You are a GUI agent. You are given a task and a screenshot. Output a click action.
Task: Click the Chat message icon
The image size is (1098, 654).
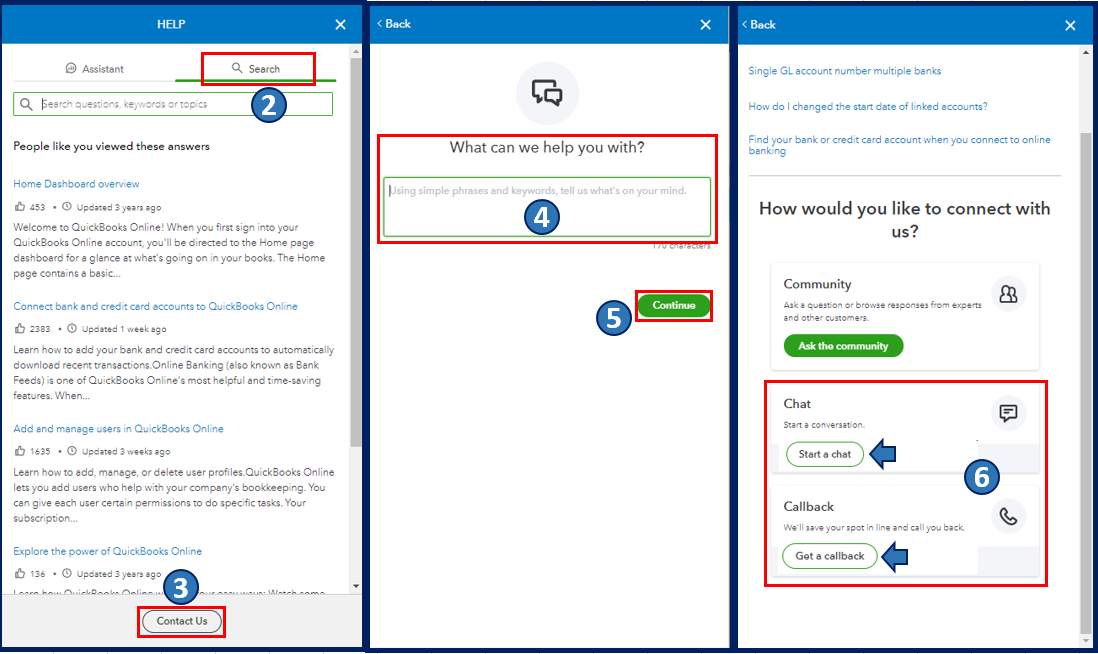coord(1008,413)
